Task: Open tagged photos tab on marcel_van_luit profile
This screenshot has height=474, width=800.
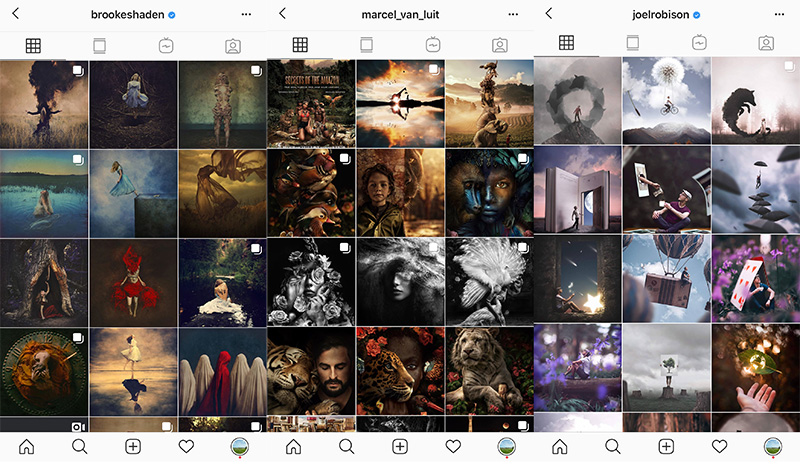Action: 499,45
